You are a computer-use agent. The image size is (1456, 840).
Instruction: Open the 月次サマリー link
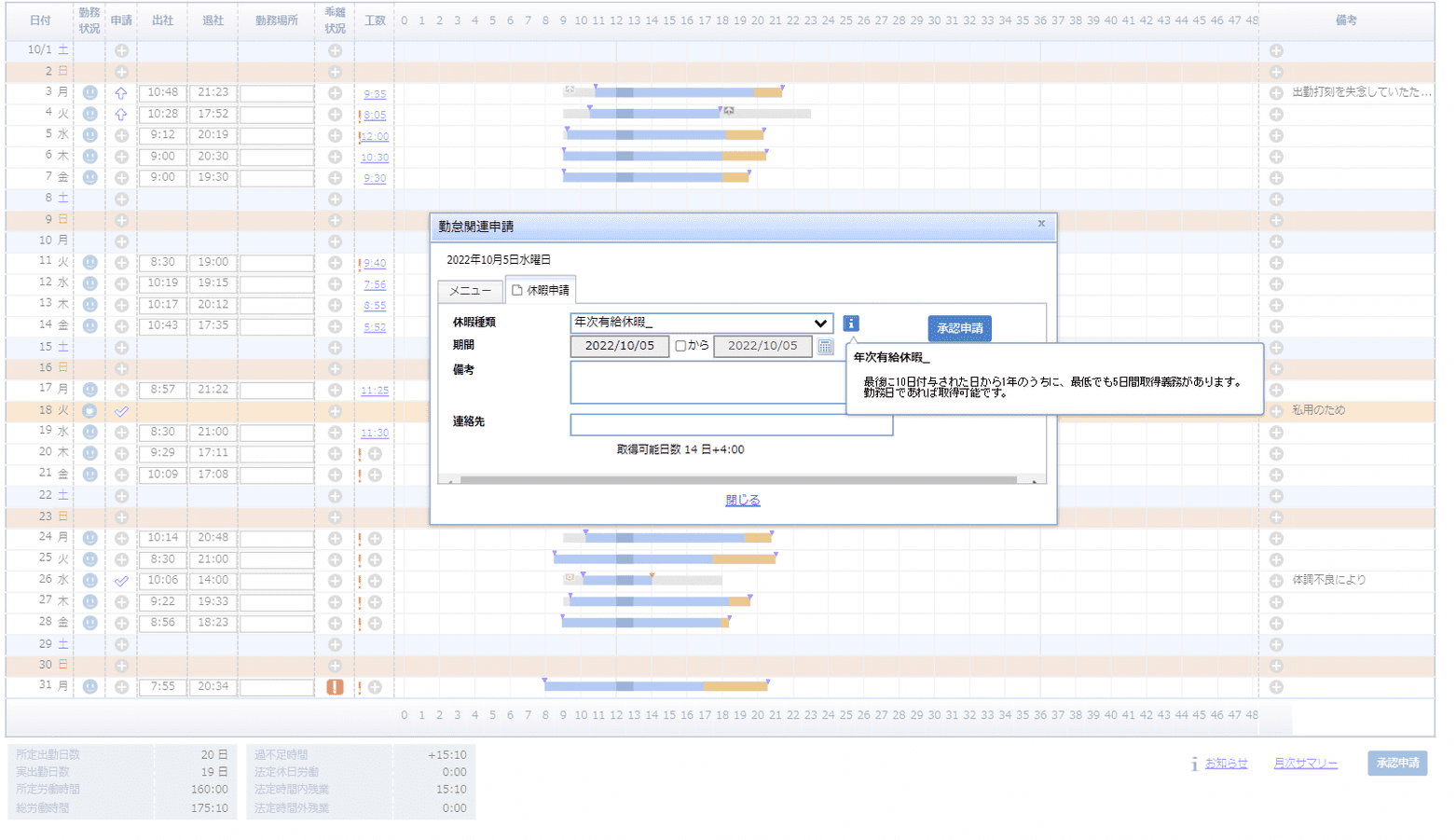[1305, 764]
